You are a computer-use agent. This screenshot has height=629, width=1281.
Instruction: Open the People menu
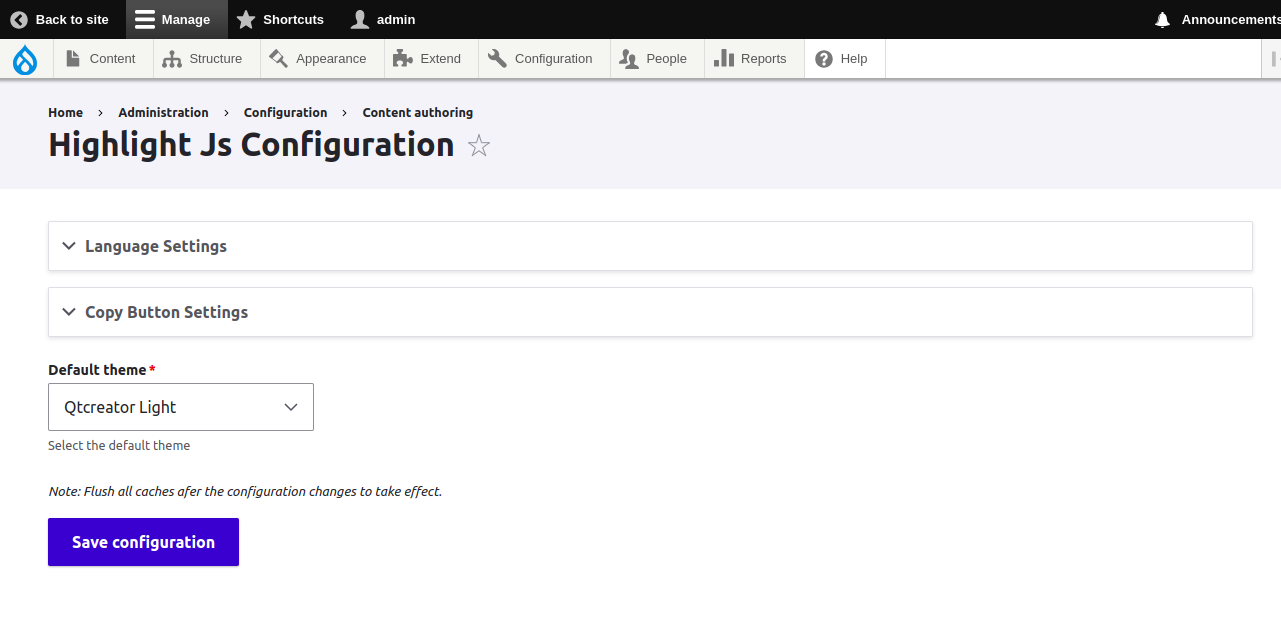tap(657, 59)
